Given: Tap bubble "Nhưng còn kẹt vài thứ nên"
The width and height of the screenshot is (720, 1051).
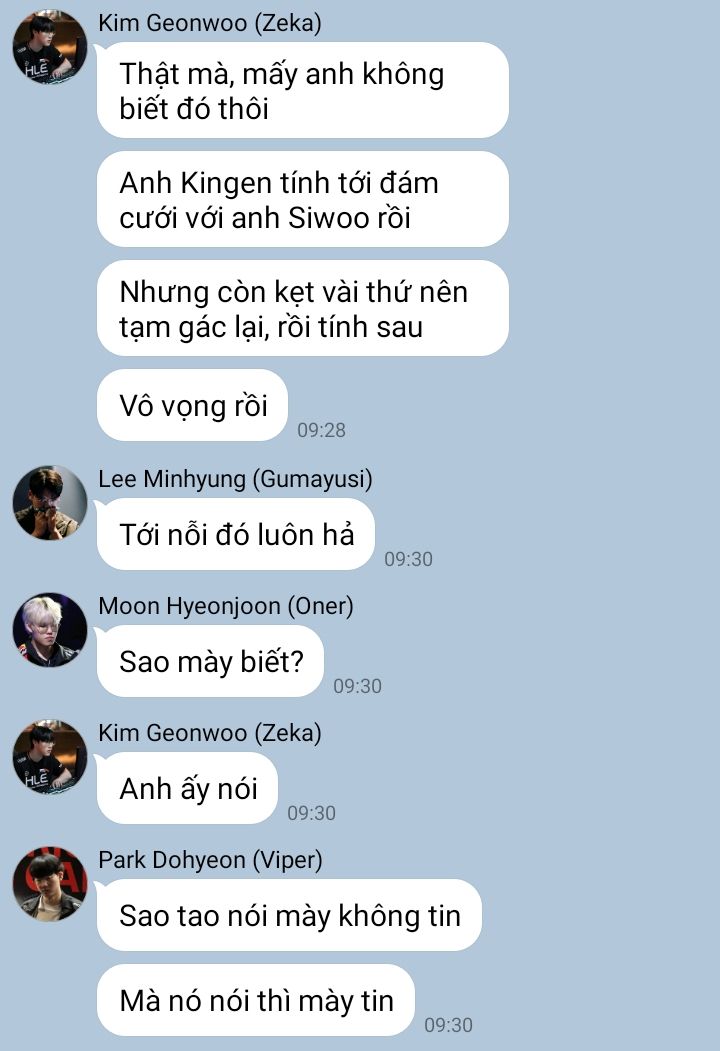Looking at the screenshot, I should 302,308.
